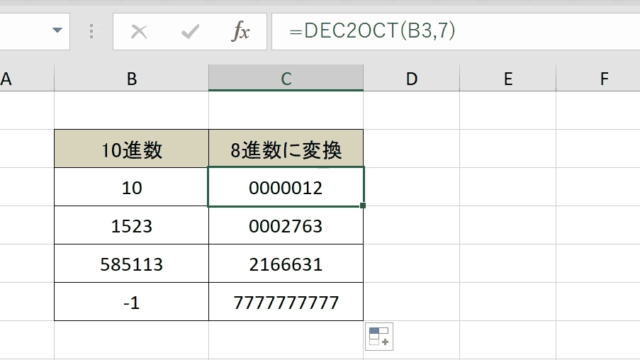This screenshot has width=640, height=360.
Task: Open Insert Function with the fx icon
Action: pyautogui.click(x=241, y=31)
